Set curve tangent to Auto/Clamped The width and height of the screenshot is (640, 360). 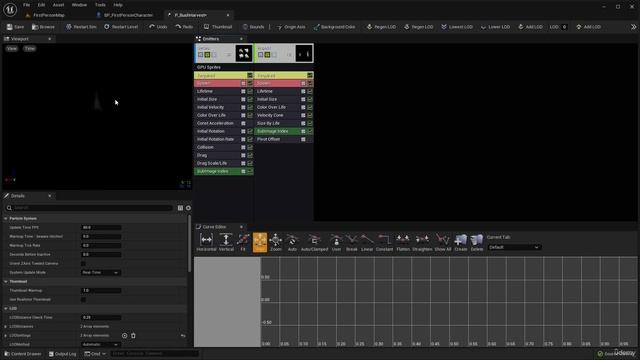314,242
